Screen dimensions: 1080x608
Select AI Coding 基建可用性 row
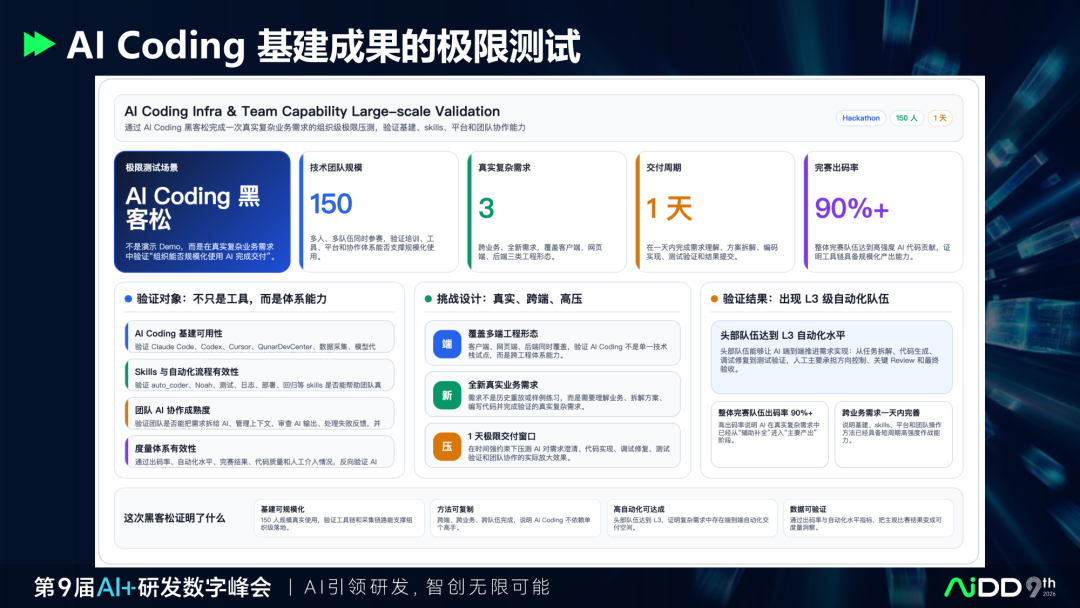(x=260, y=337)
